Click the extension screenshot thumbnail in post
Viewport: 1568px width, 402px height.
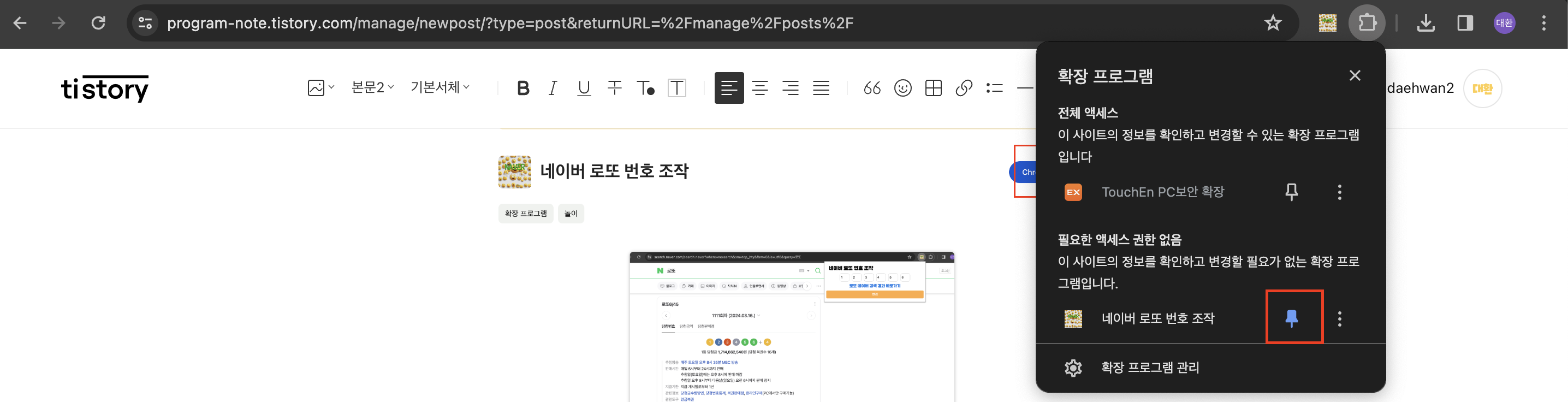pos(791,327)
